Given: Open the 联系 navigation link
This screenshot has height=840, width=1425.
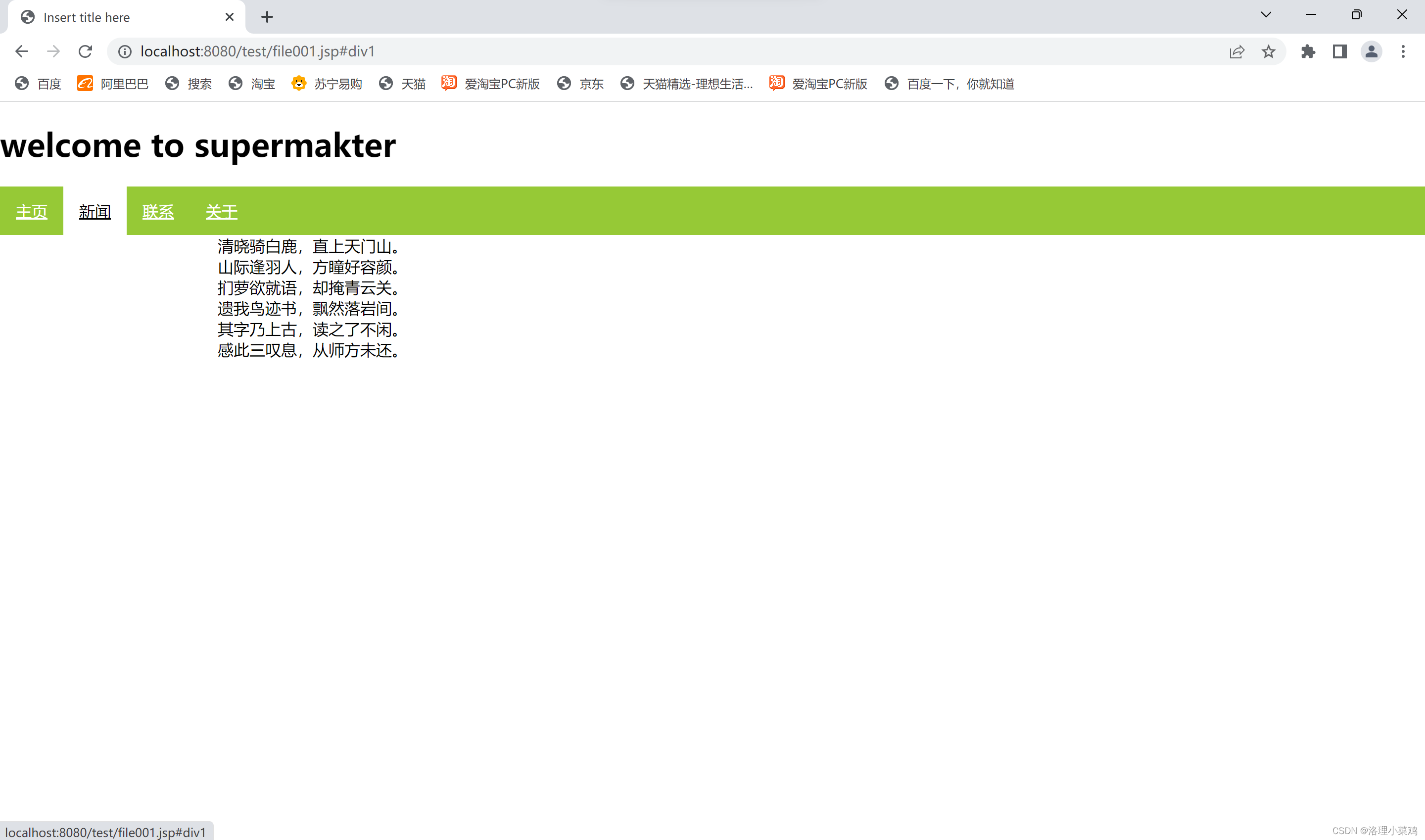Looking at the screenshot, I should tap(158, 212).
